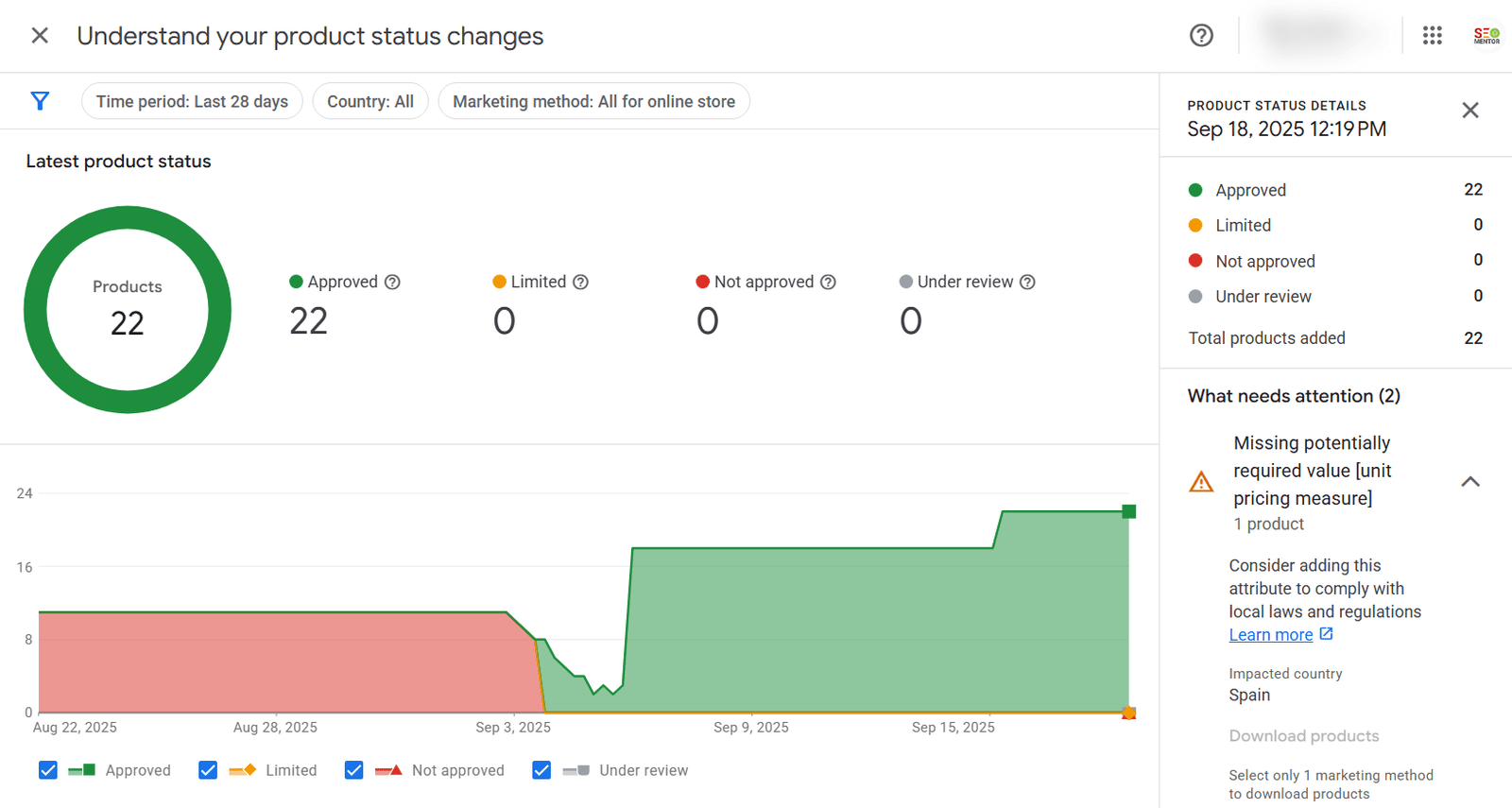The height and width of the screenshot is (808, 1512).
Task: Click the filter funnel icon
Action: point(40,101)
